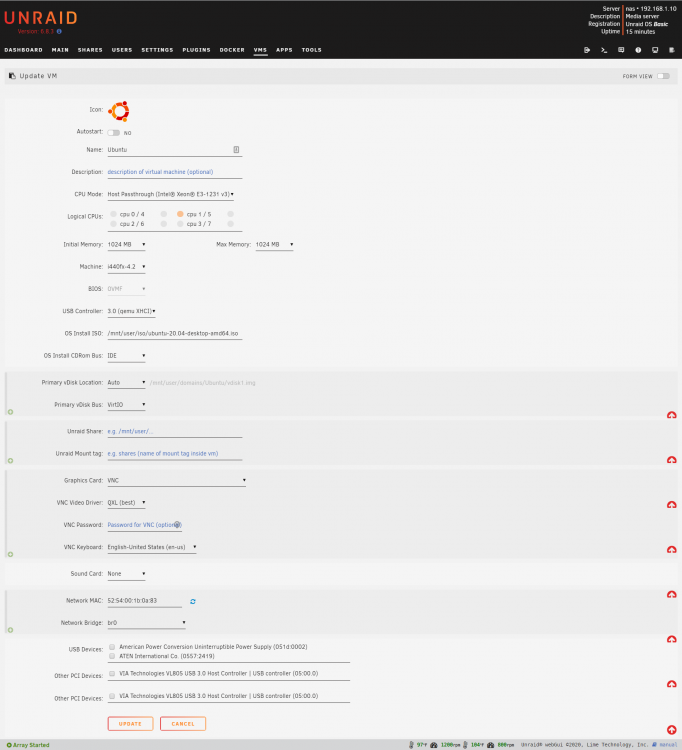Toggle the Form View switch
Screen dimensions: 682x750
[663, 76]
